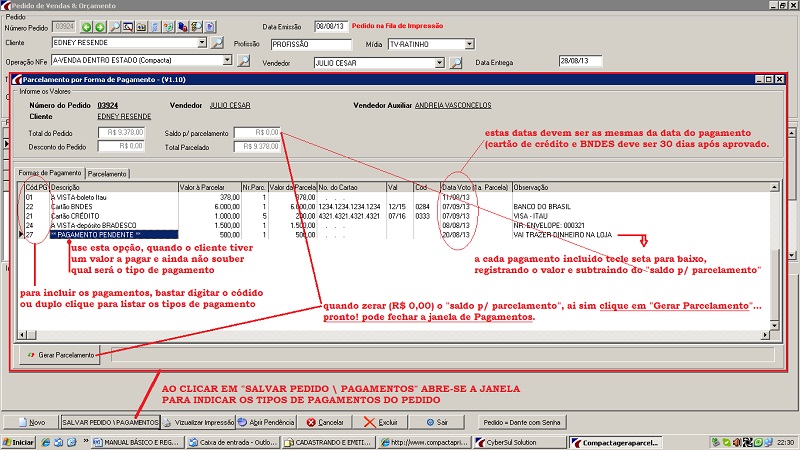Click Pedido = Dante com Senha button

tap(522, 422)
